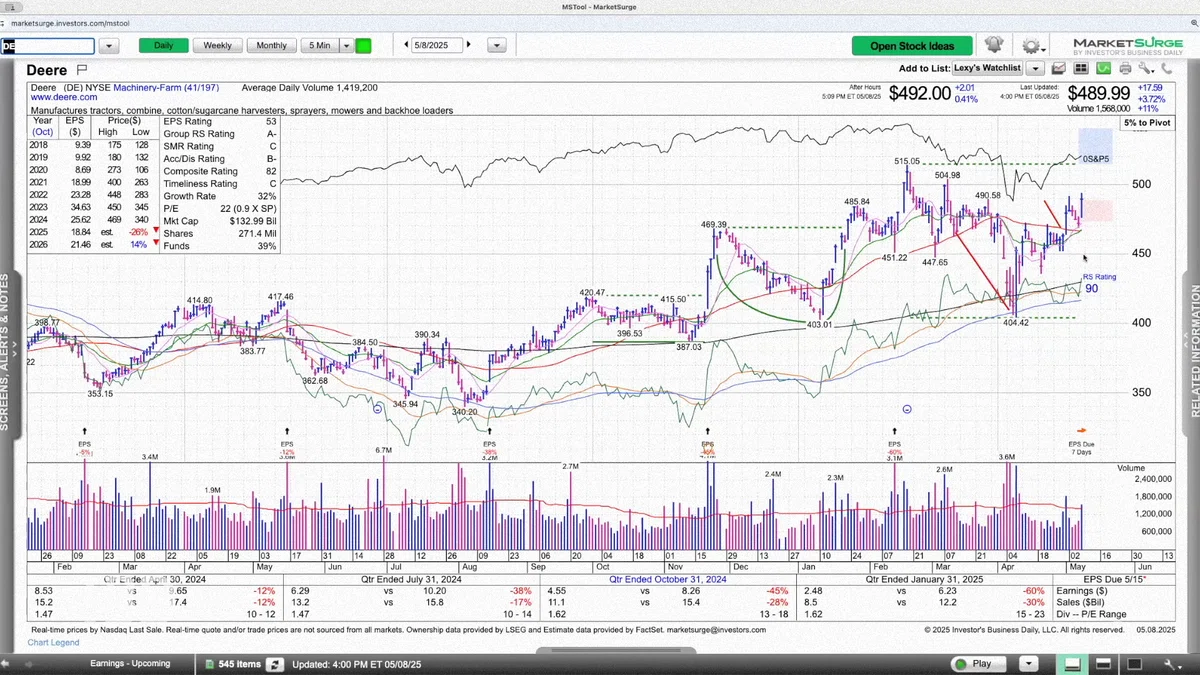Click the phone support icon
The height and width of the screenshot is (675, 1200).
coord(1167,68)
